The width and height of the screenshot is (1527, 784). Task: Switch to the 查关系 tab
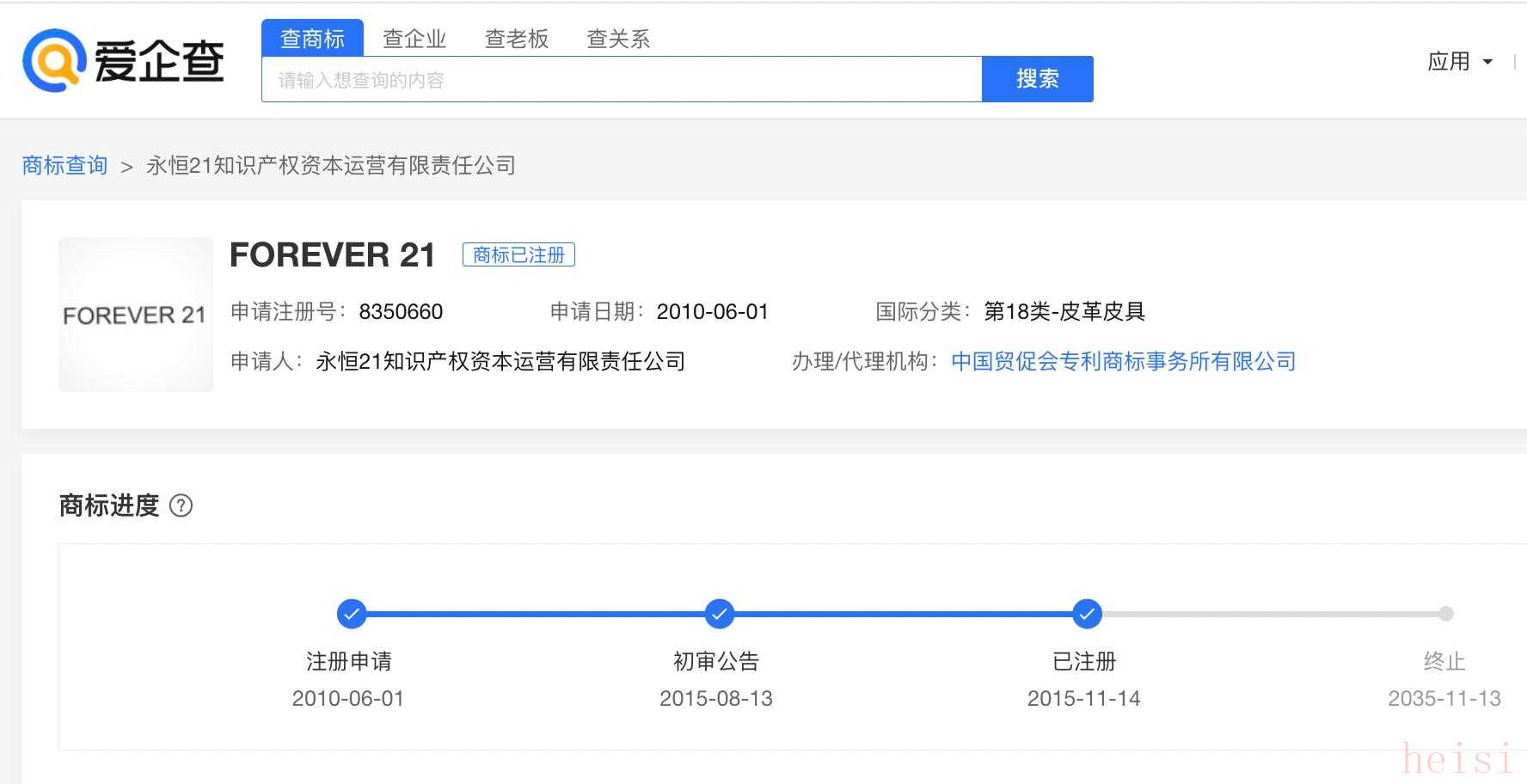pyautogui.click(x=618, y=39)
